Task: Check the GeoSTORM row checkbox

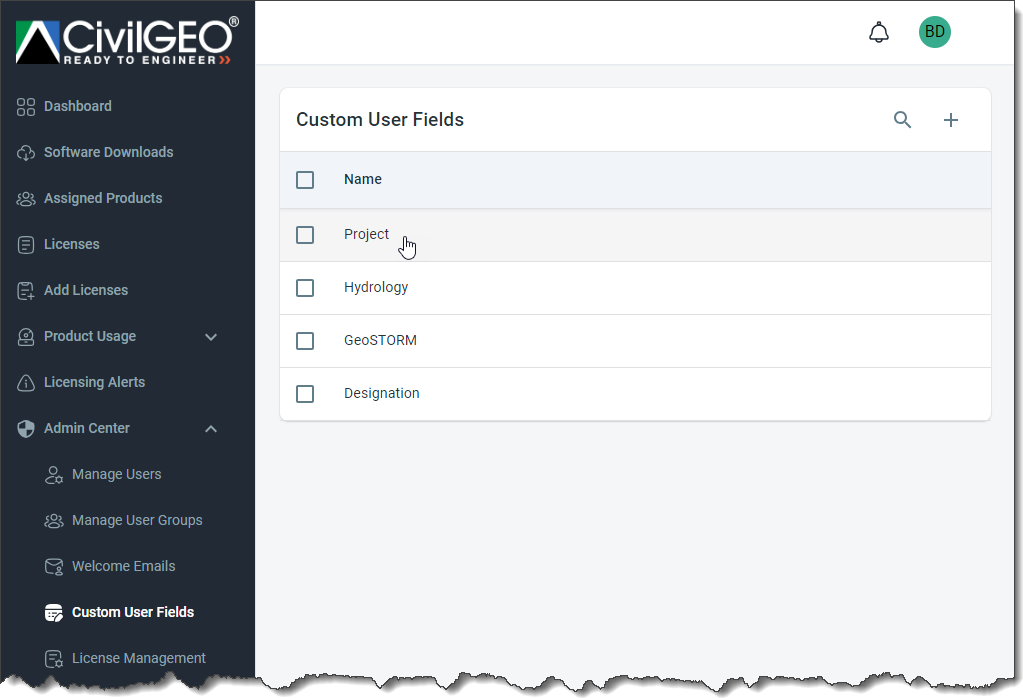Action: point(305,341)
